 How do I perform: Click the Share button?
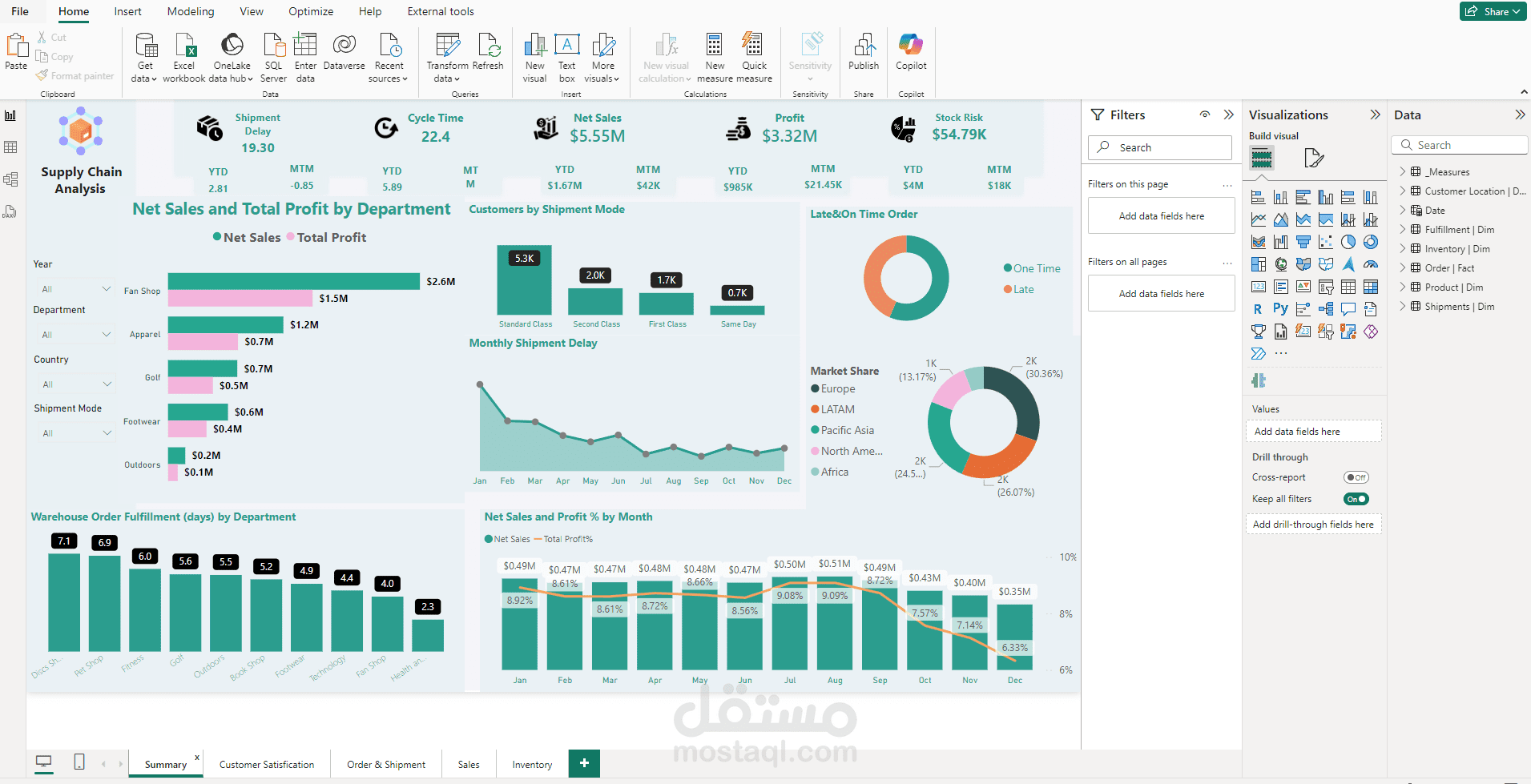(x=1493, y=11)
